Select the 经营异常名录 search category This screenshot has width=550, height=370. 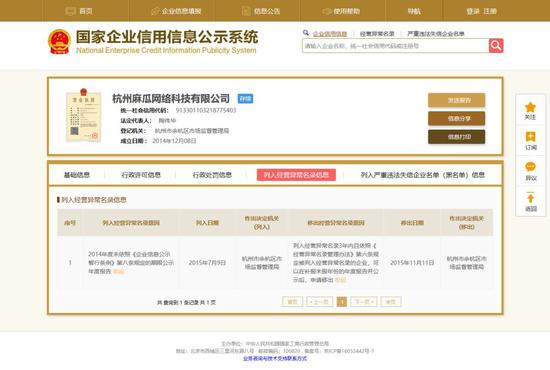[377, 34]
